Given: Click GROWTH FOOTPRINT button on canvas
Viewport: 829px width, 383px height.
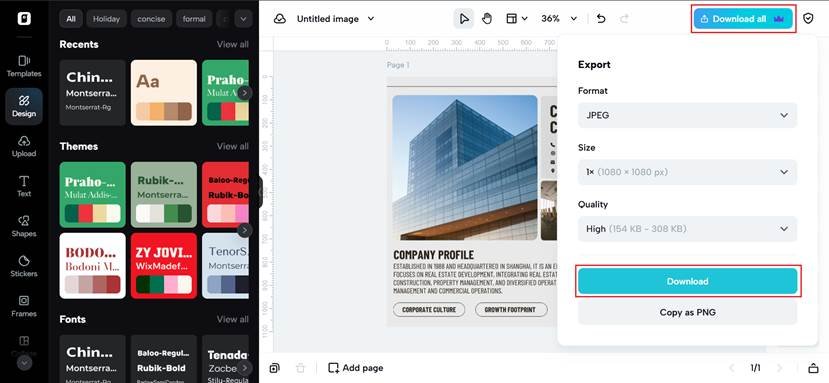Looking at the screenshot, I should pyautogui.click(x=511, y=309).
